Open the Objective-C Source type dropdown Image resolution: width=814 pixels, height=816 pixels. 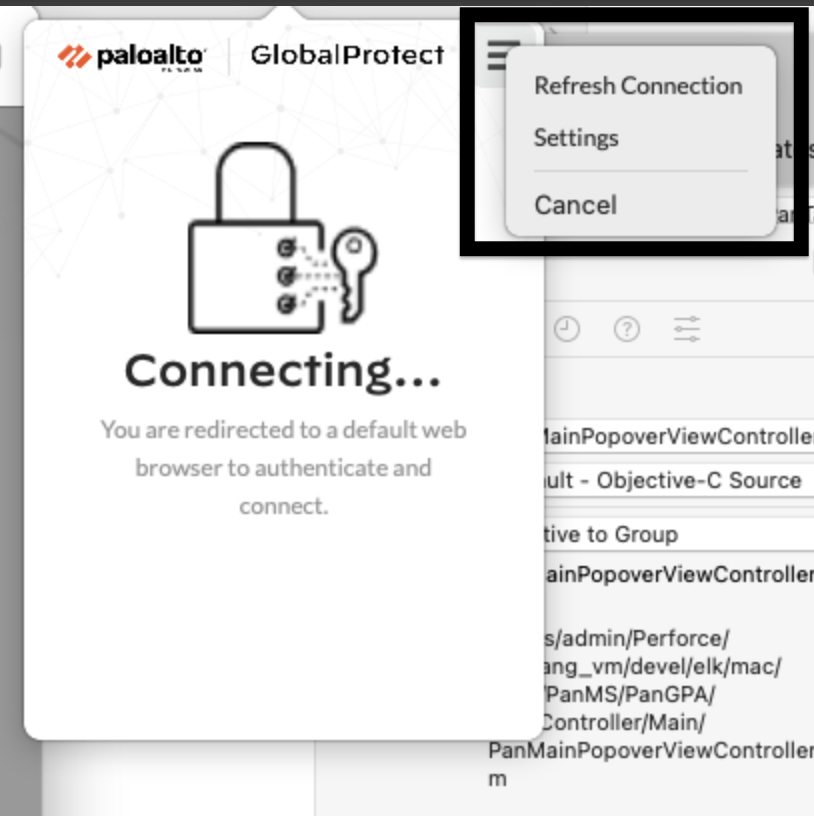679,480
